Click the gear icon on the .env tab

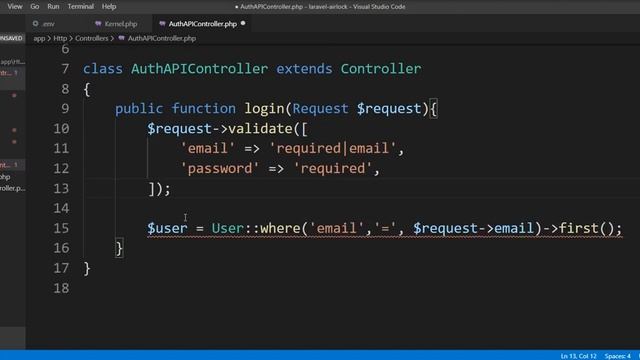pyautogui.click(x=36, y=24)
